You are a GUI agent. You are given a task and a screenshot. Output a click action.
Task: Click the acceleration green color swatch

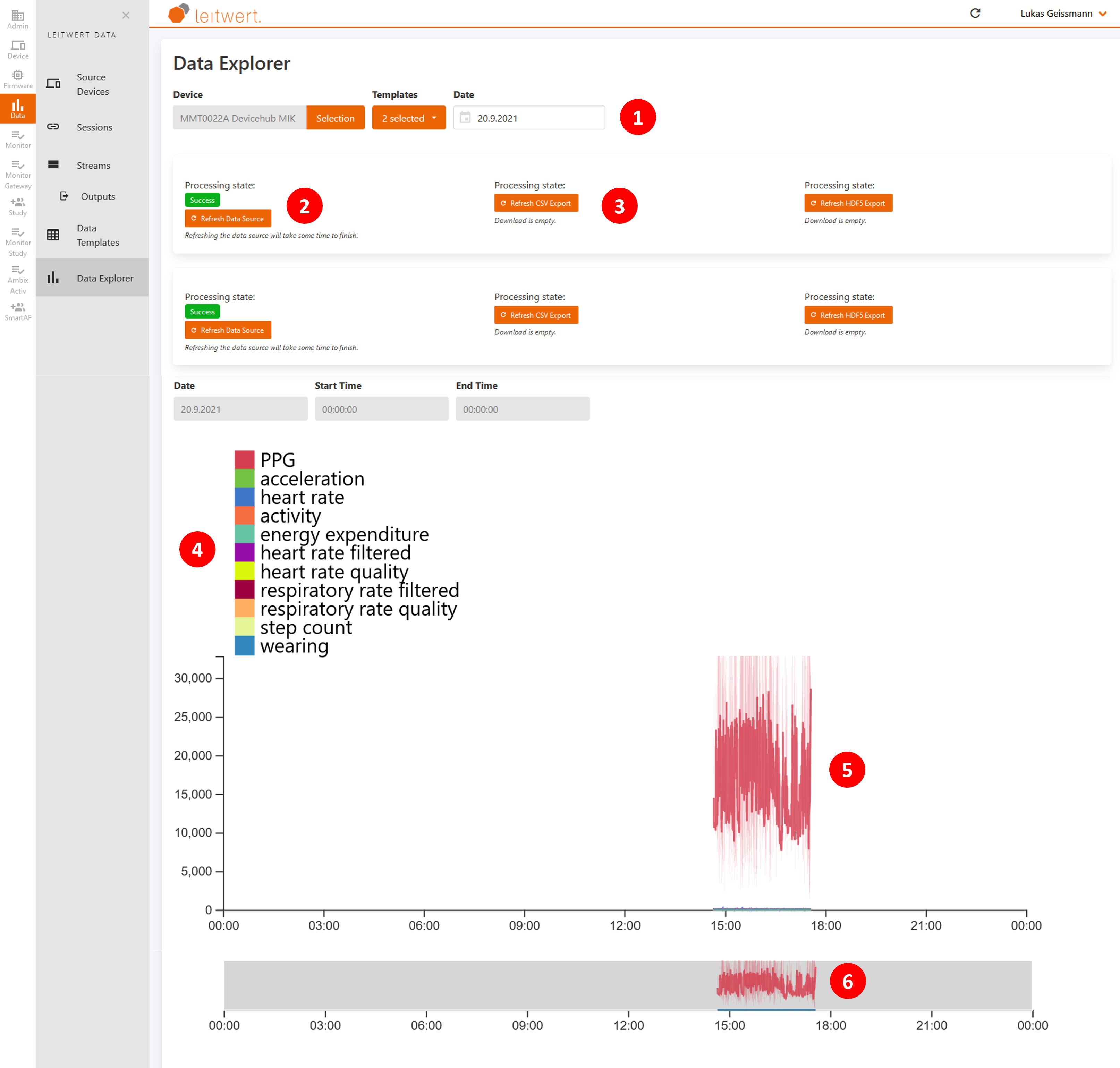click(244, 478)
